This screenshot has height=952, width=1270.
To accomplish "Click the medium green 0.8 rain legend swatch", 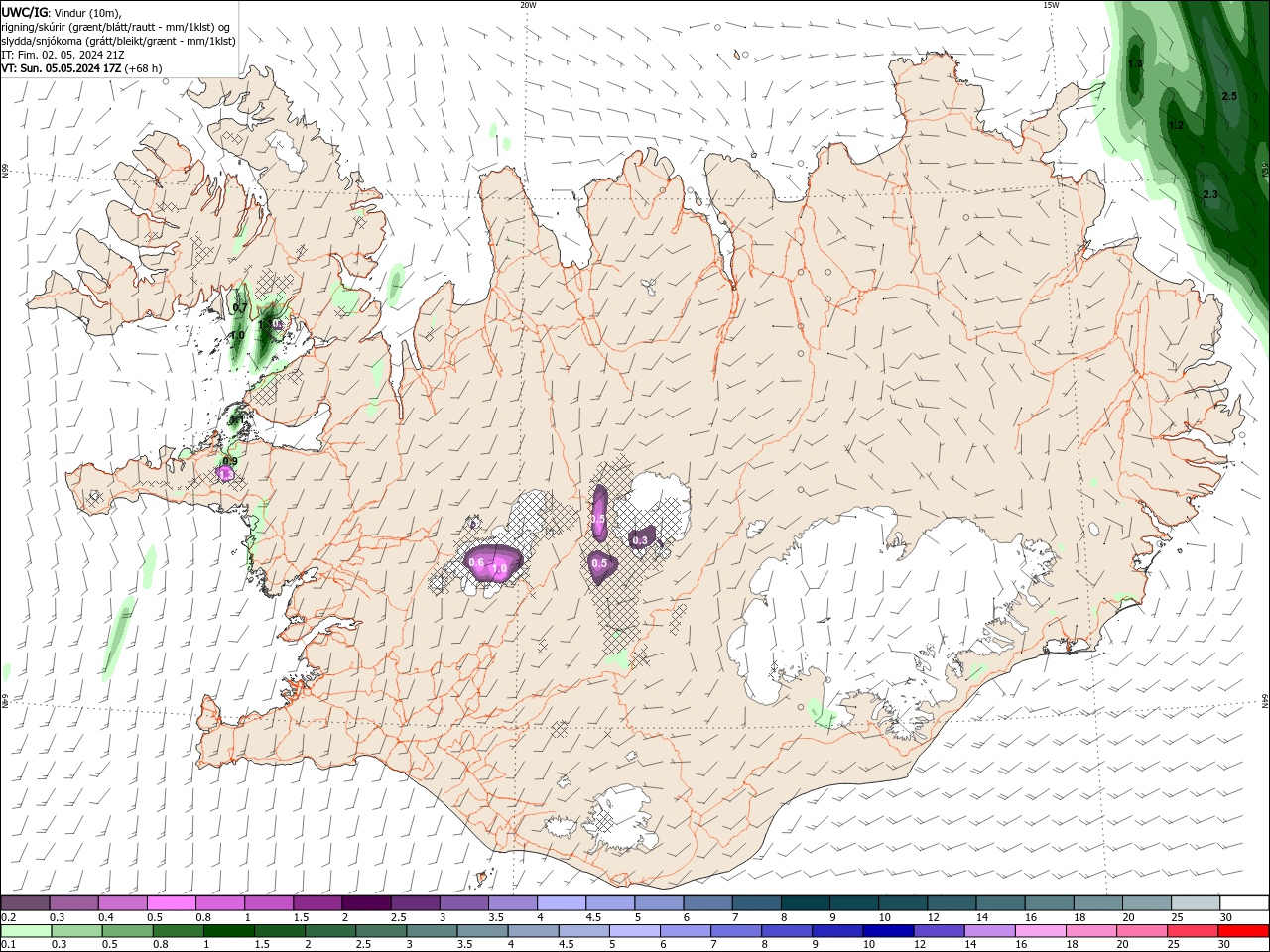I will (x=178, y=931).
